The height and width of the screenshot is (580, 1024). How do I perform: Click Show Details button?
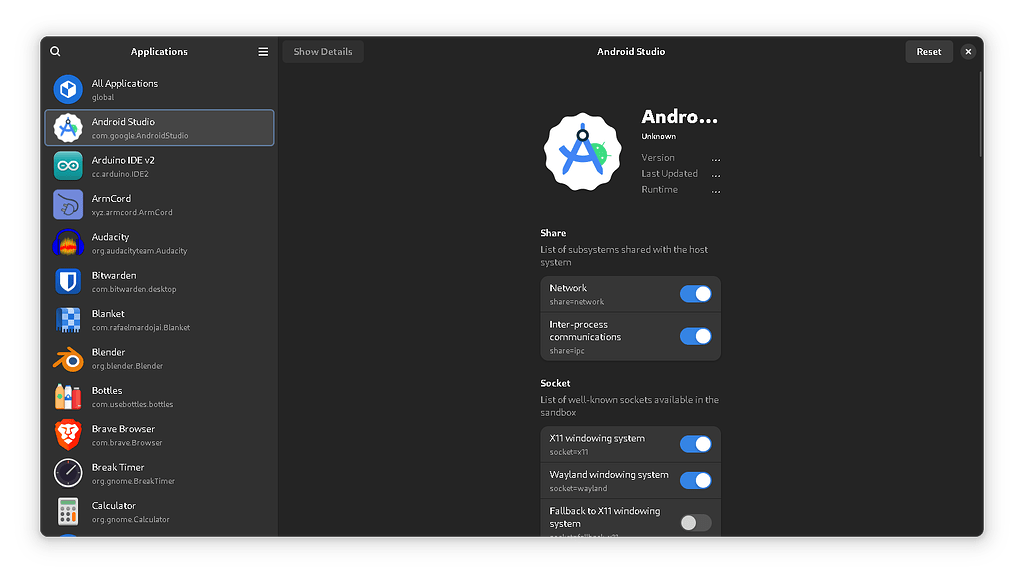(322, 51)
